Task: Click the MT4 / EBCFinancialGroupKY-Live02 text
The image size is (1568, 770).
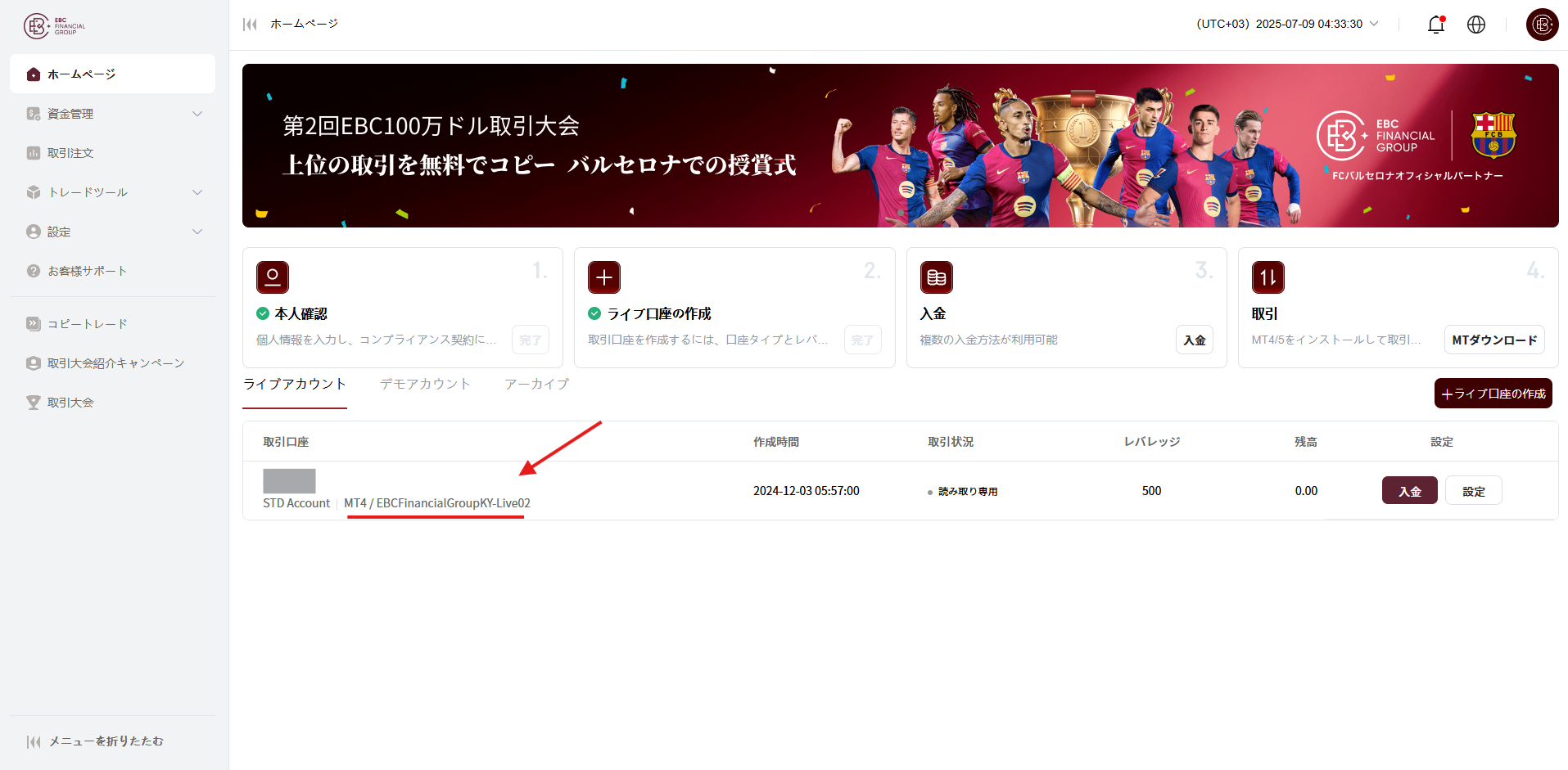Action: pyautogui.click(x=437, y=503)
